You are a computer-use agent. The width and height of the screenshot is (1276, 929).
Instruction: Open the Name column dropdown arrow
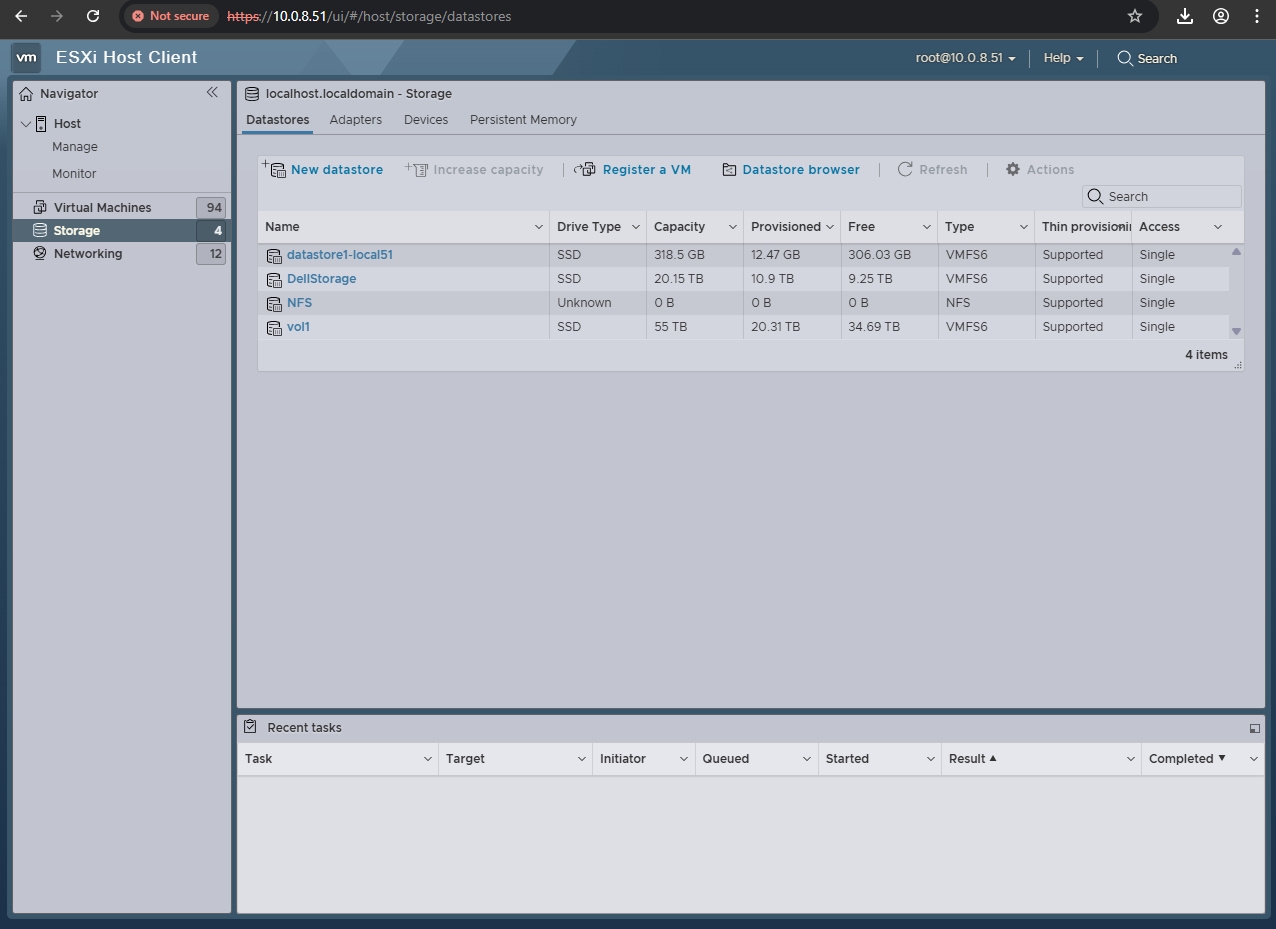(539, 227)
